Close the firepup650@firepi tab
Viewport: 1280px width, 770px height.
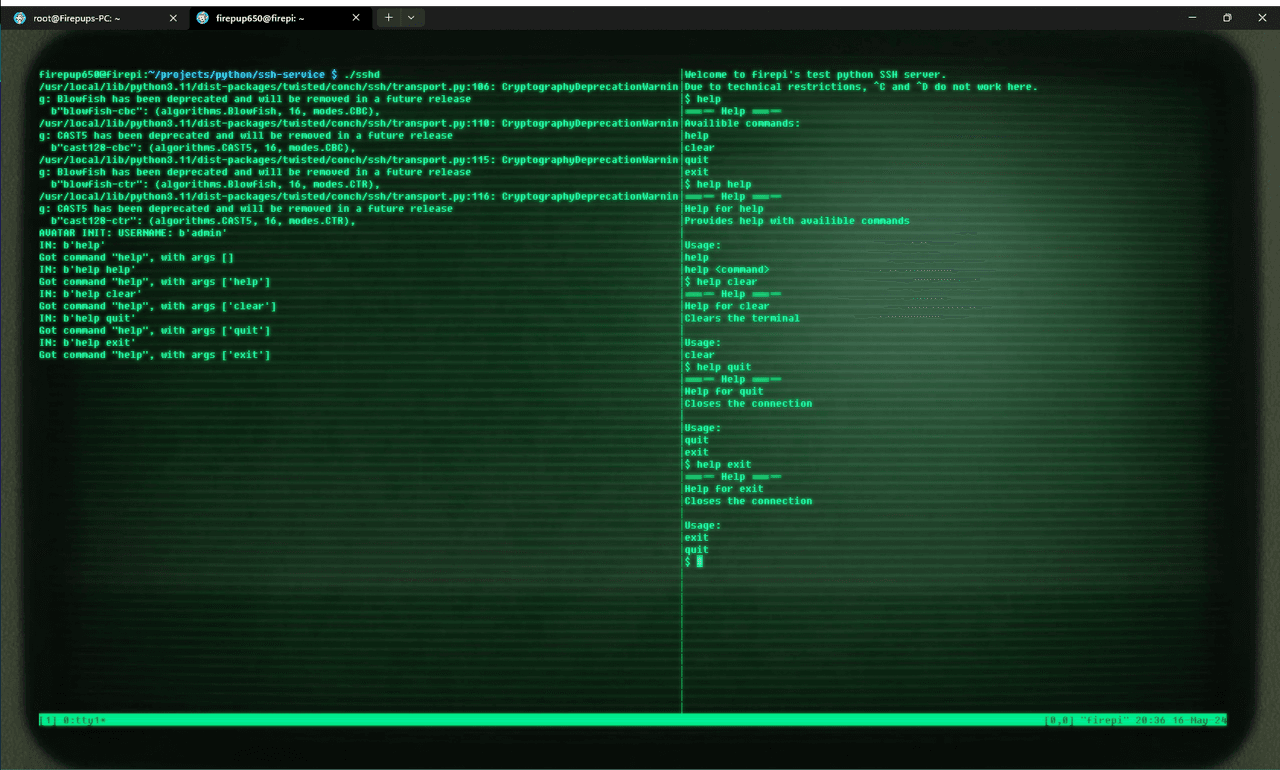click(x=356, y=17)
